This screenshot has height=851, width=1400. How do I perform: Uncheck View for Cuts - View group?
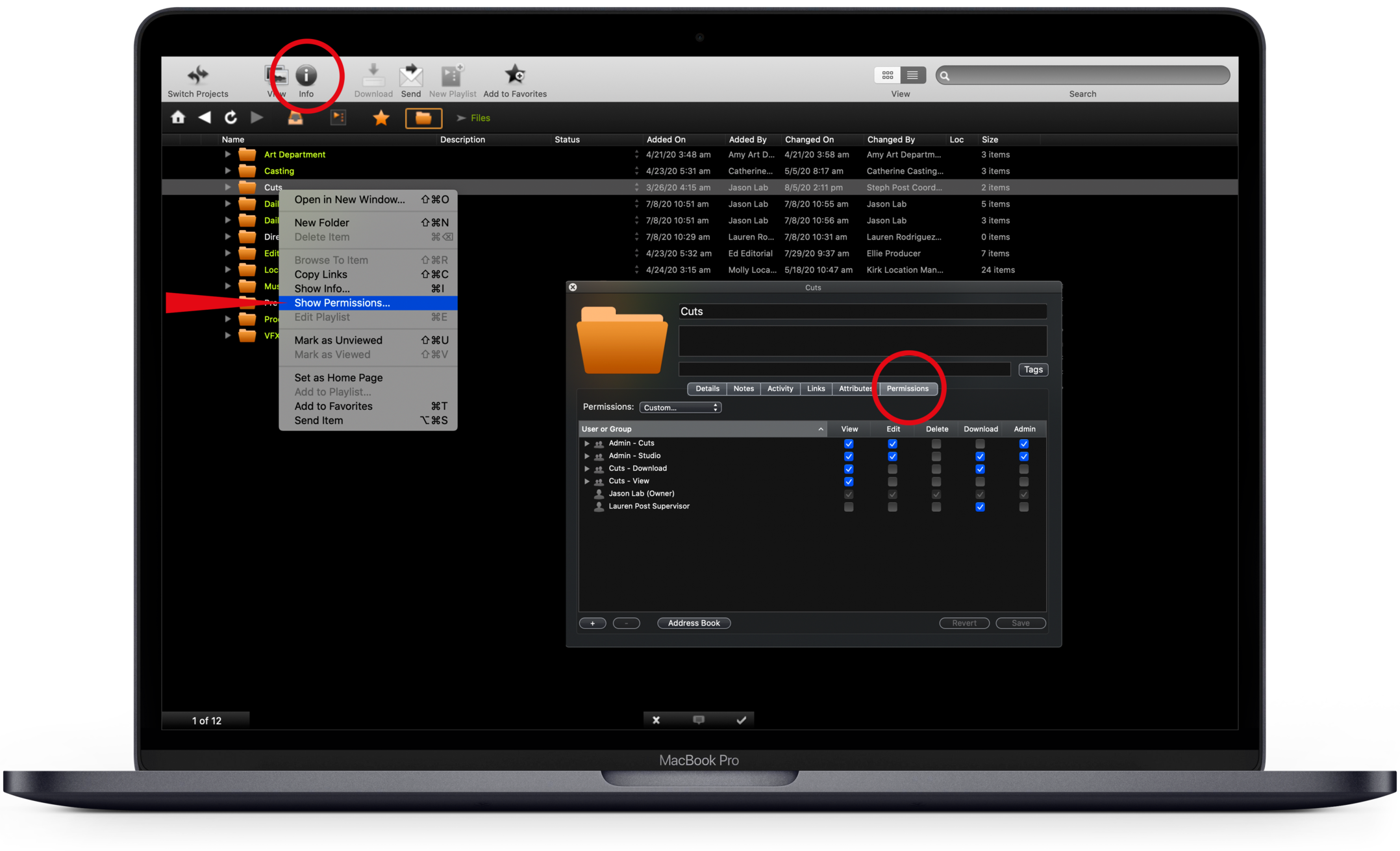pos(848,481)
